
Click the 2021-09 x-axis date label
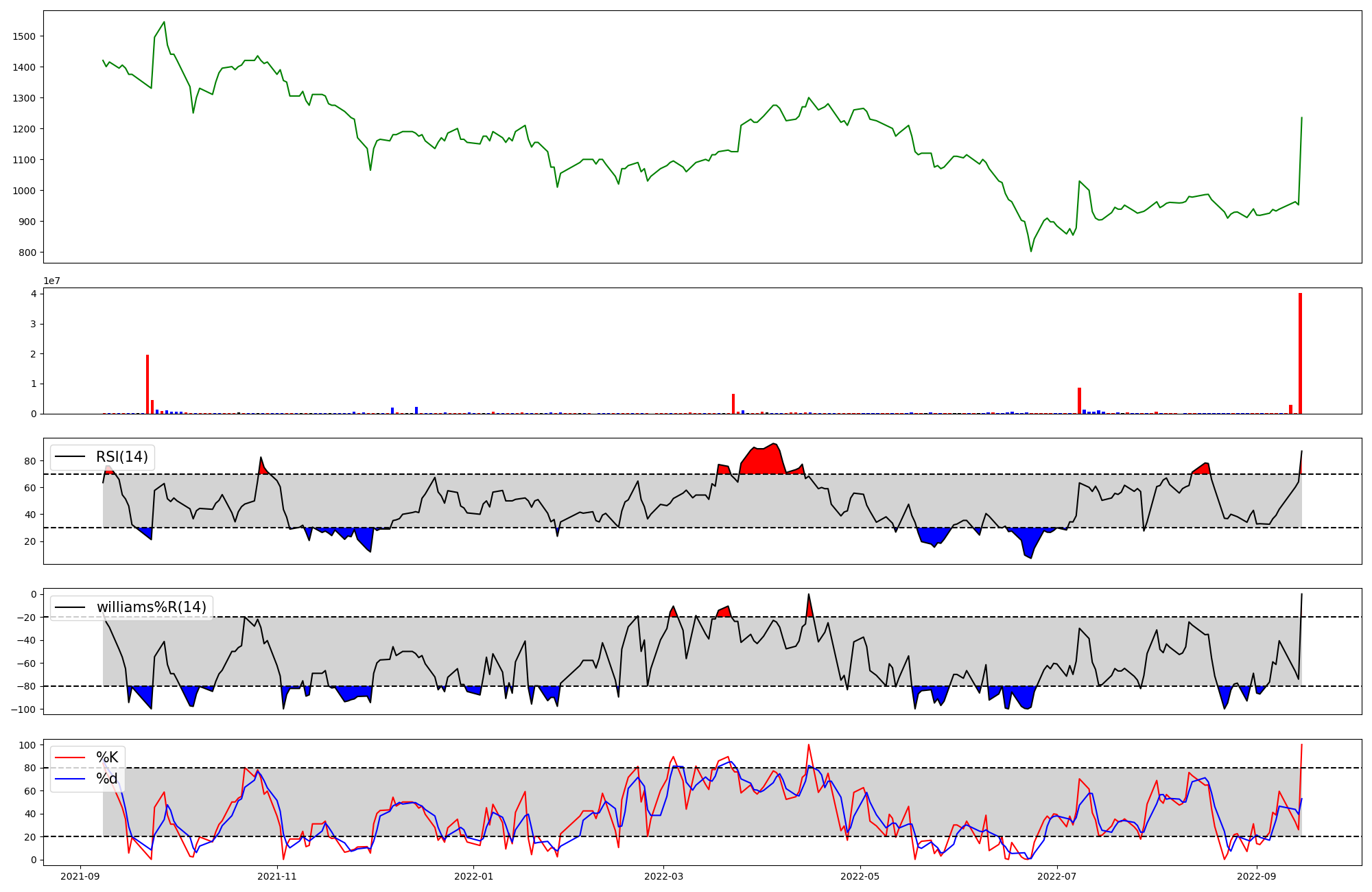coord(81,876)
